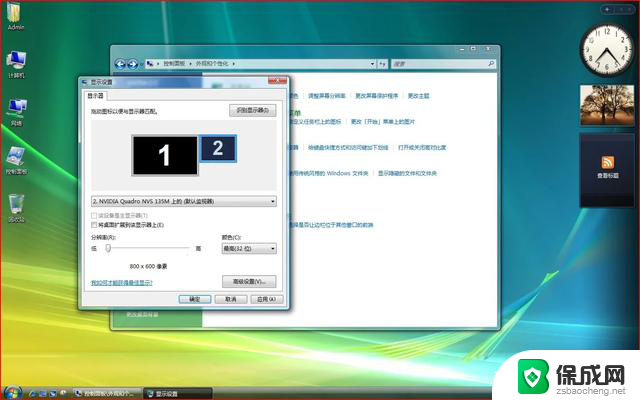
Task: Check 'Extend the desktop onto this monitor' checkbox
Action: (x=94, y=225)
